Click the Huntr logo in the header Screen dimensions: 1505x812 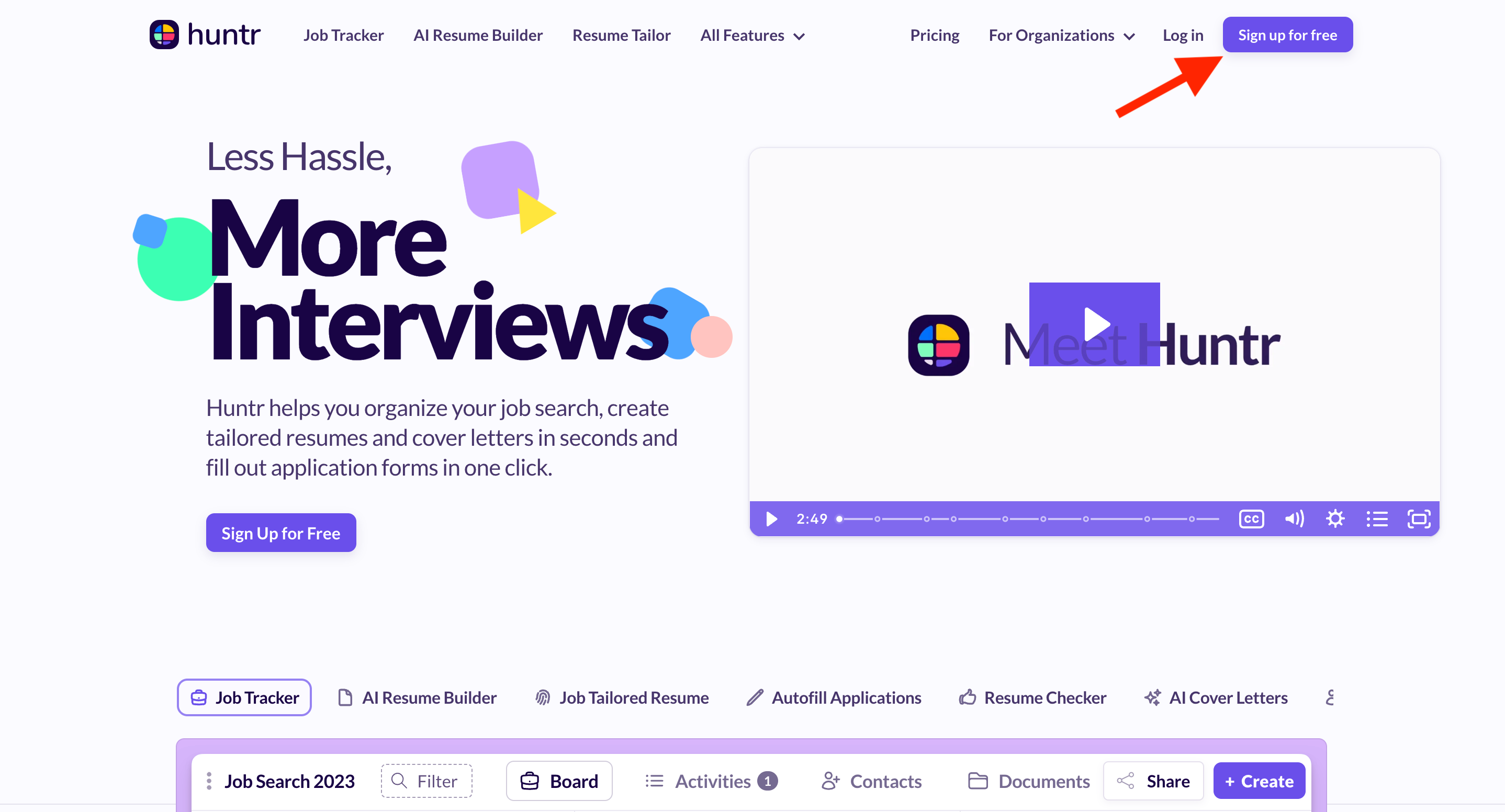coord(205,35)
